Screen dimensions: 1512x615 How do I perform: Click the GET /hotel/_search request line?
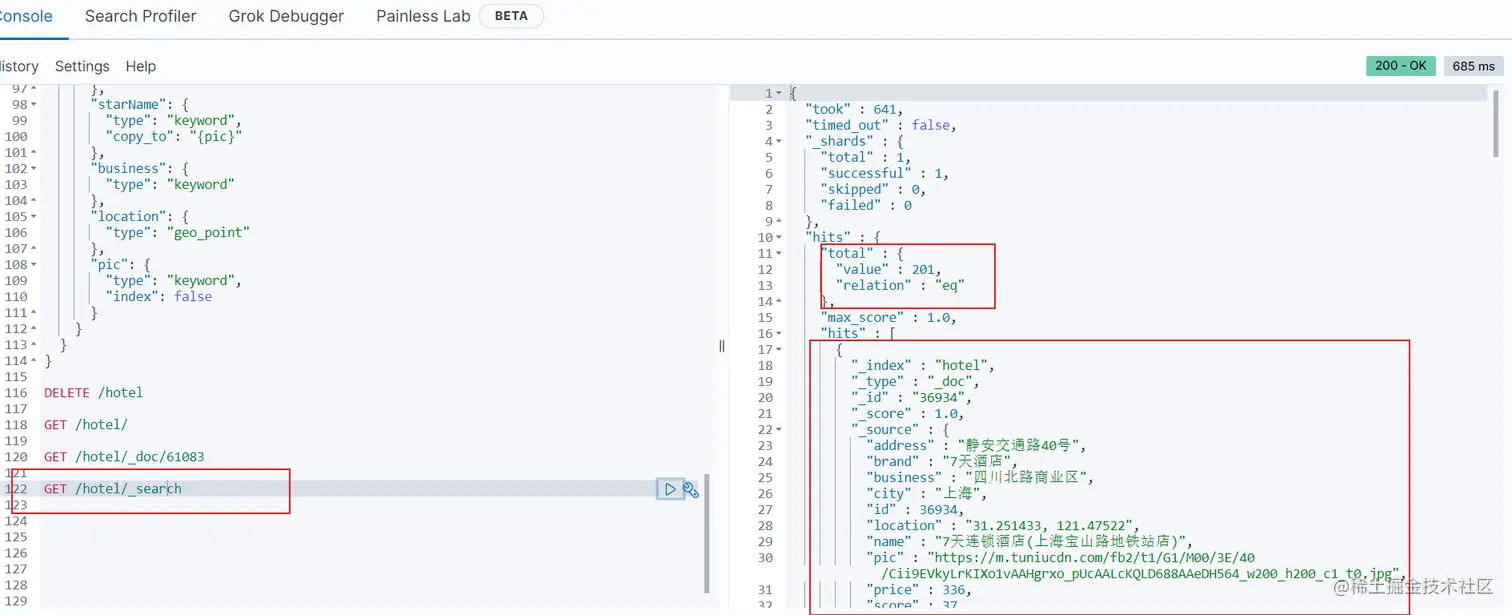(113, 489)
